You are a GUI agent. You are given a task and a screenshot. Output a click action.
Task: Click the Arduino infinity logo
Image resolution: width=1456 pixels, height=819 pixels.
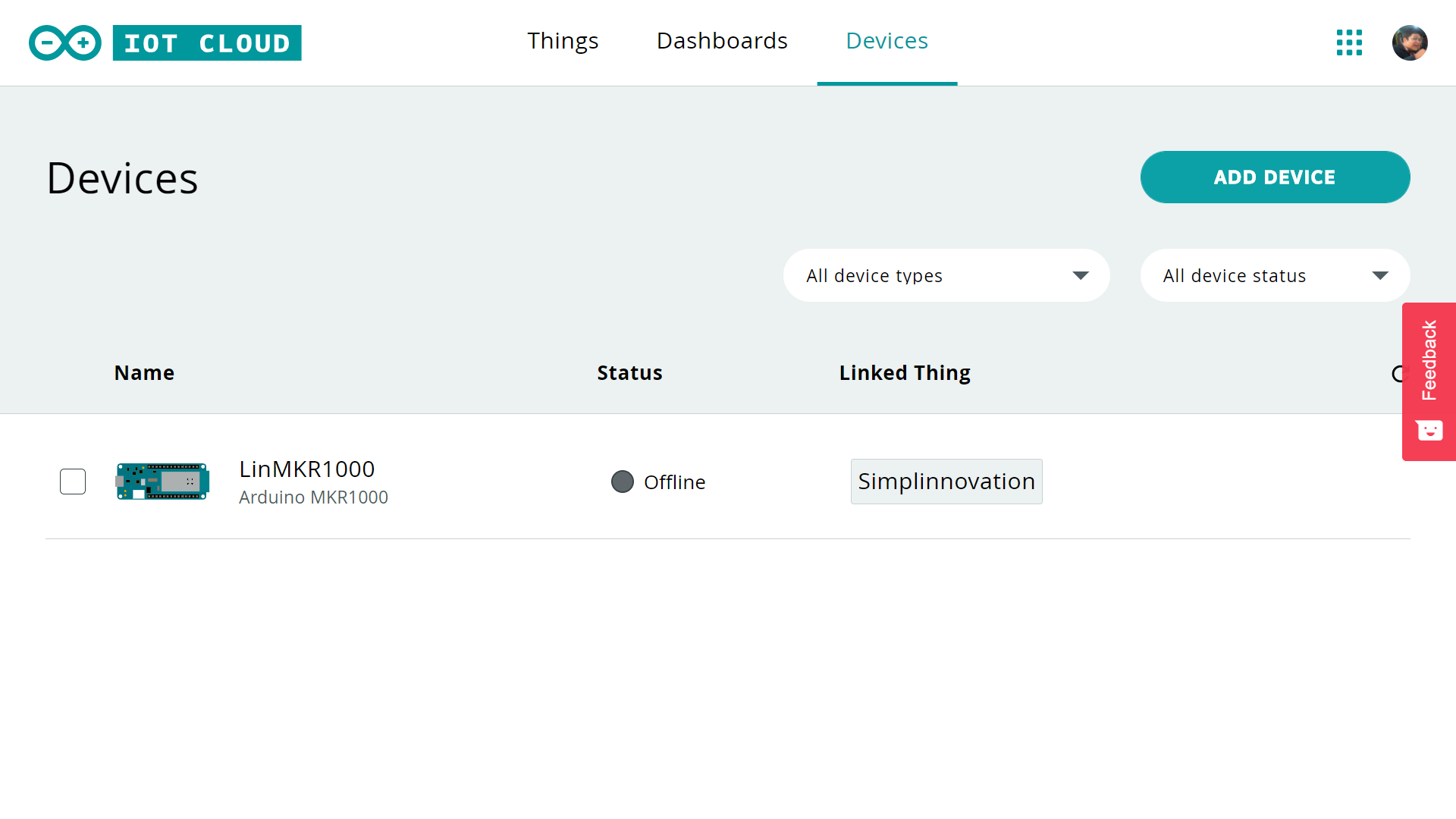pos(64,43)
